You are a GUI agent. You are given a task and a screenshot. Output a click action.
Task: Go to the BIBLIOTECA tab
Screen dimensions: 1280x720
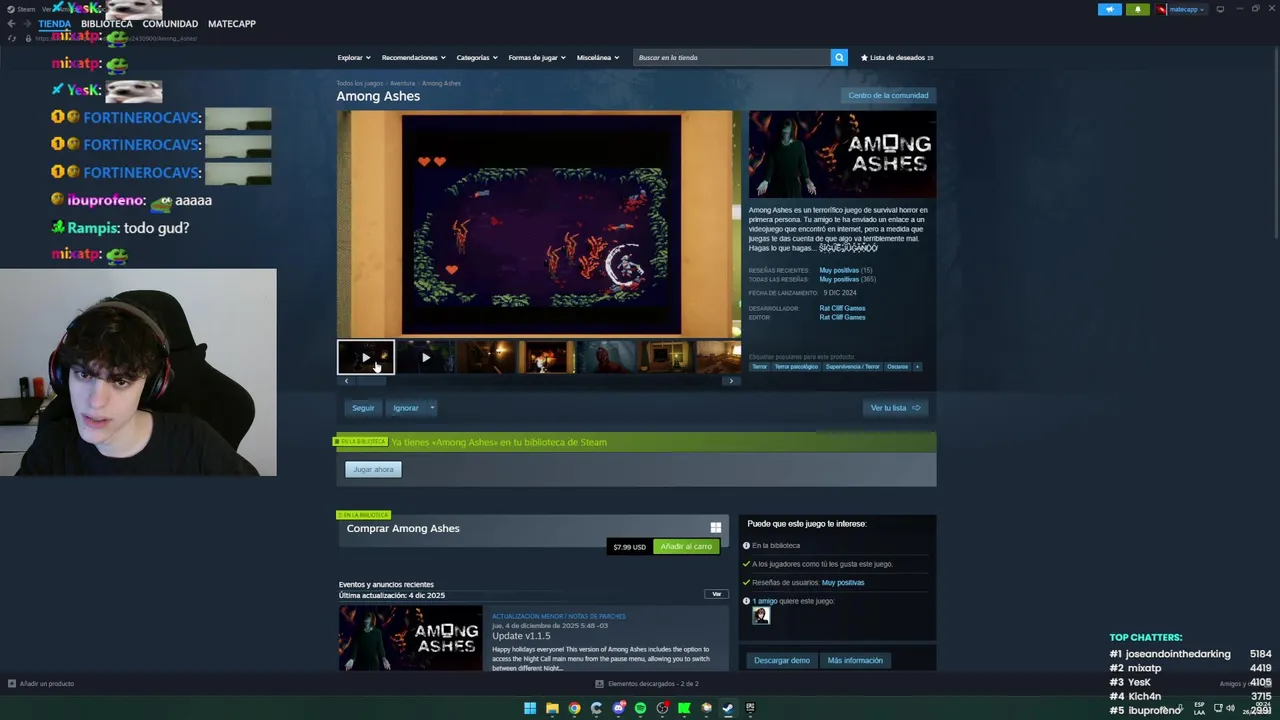(x=106, y=23)
